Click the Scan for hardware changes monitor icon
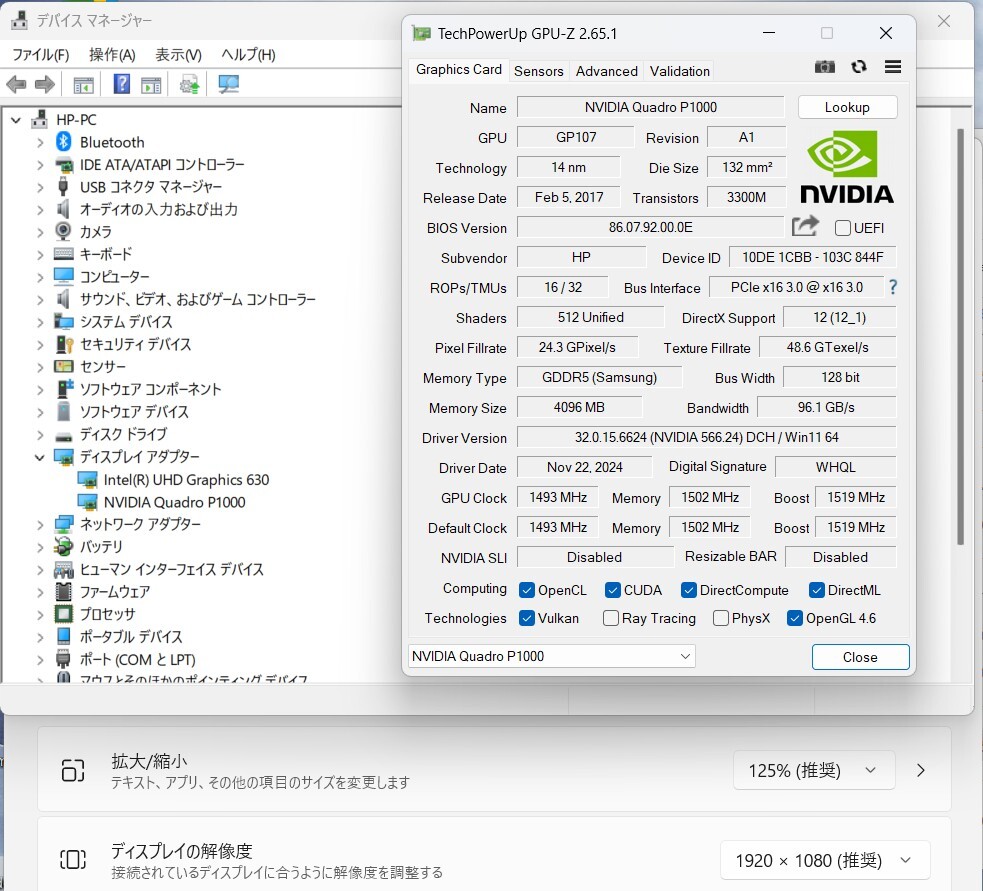 click(x=228, y=84)
